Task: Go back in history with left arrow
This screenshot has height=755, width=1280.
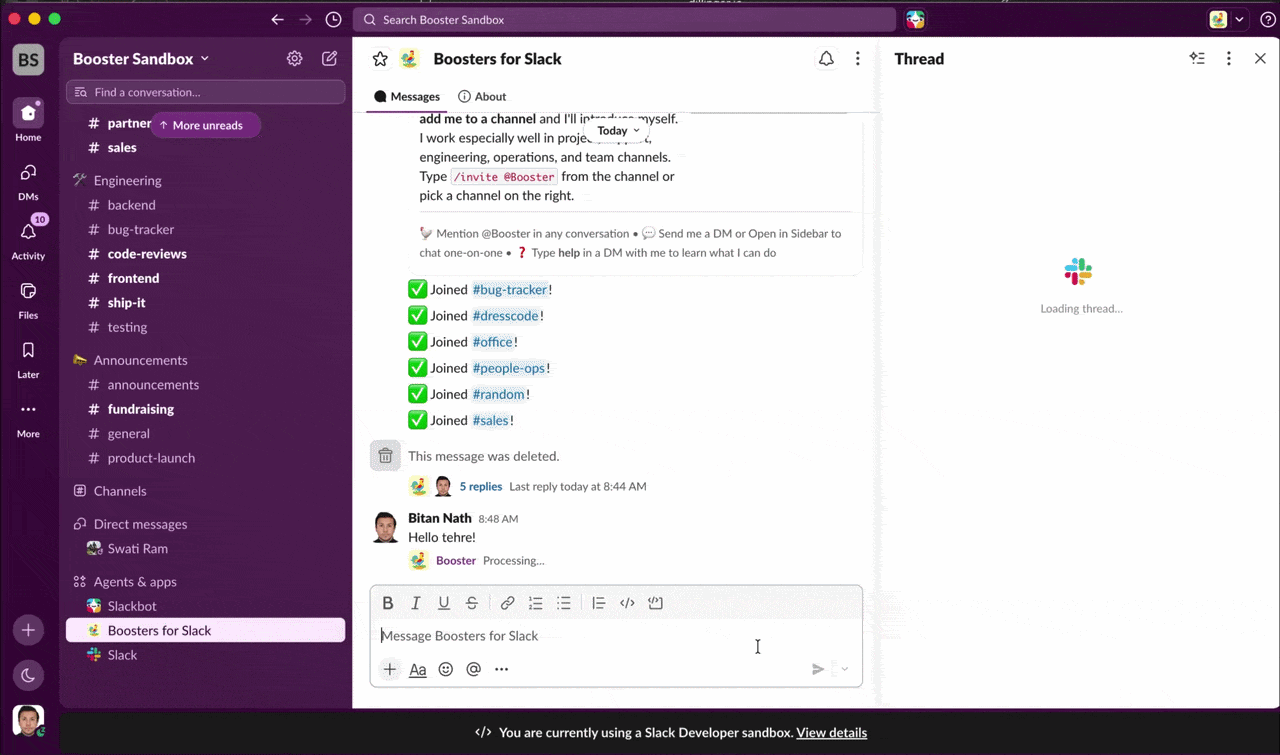Action: pyautogui.click(x=278, y=20)
